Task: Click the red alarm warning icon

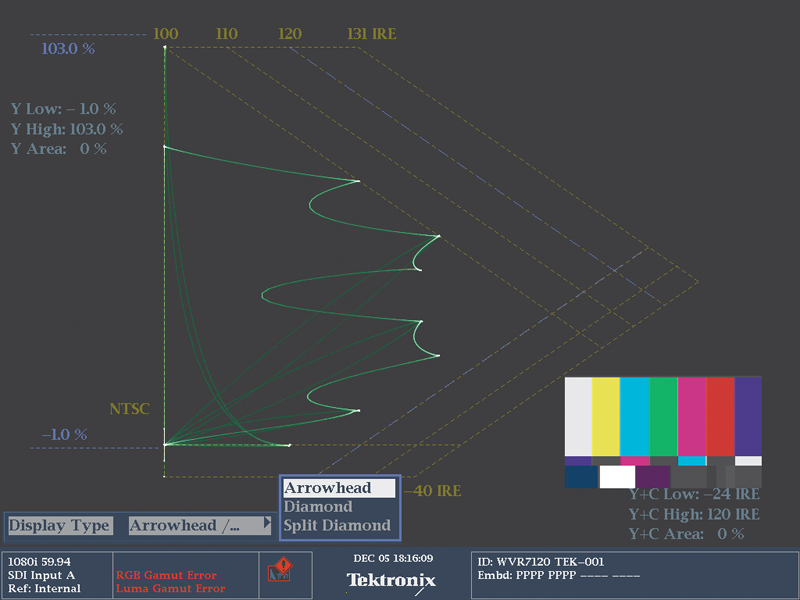Action: tap(280, 570)
